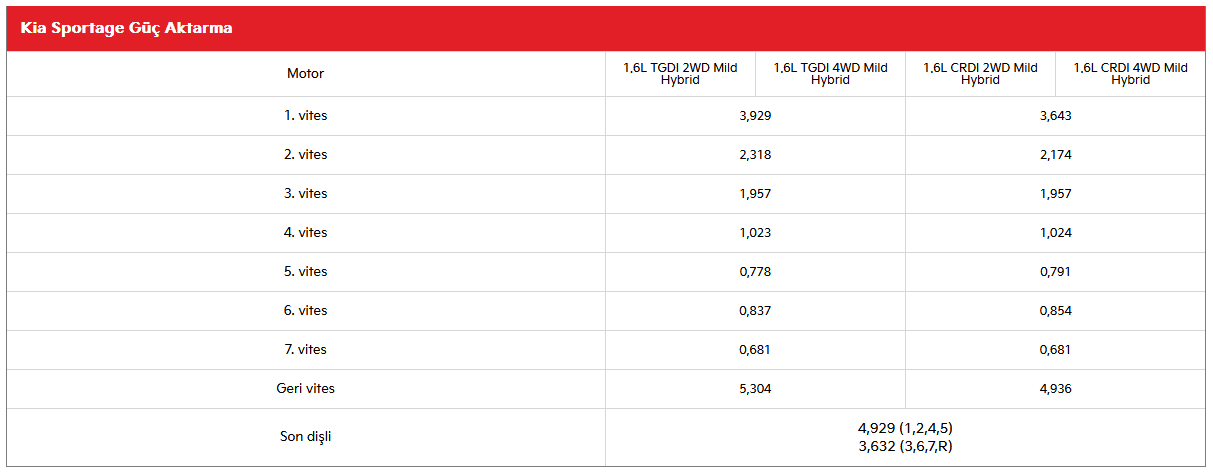
Task: Click 1,957 in the CRDI column
Action: [x=1055, y=194]
